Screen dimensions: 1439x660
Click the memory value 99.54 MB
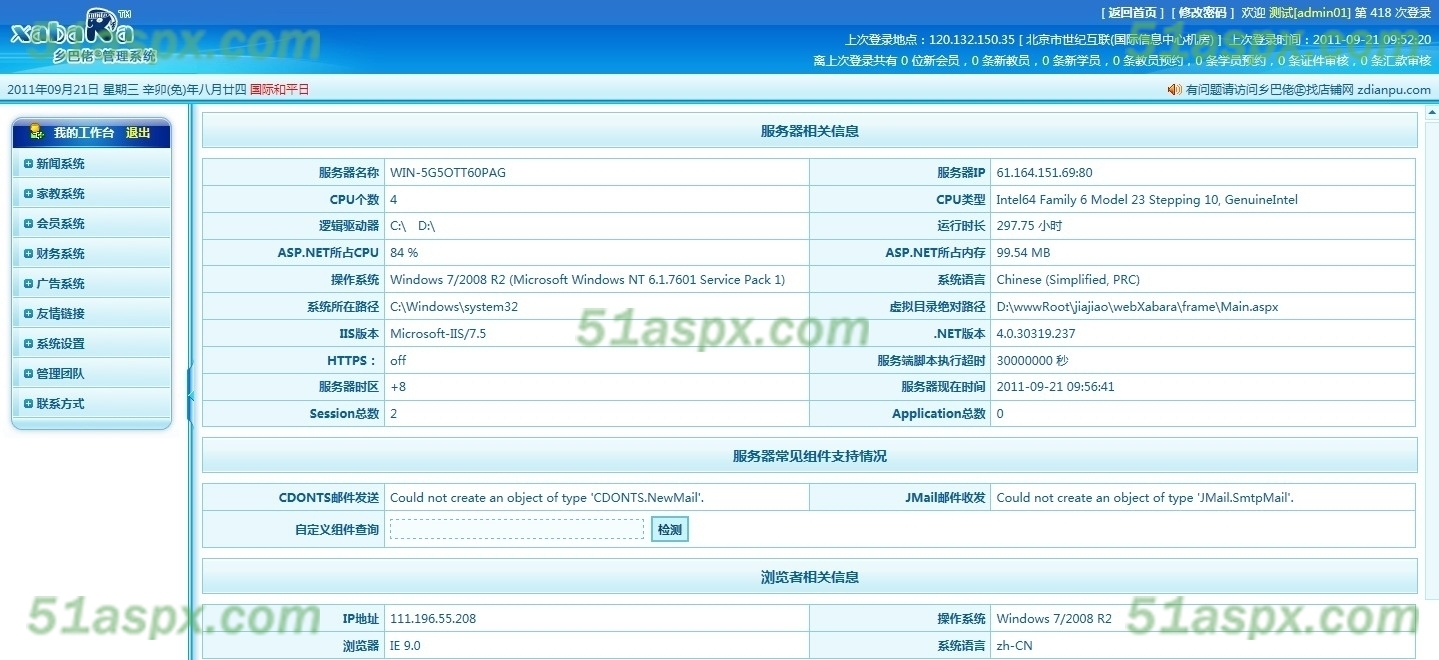pyautogui.click(x=1023, y=253)
